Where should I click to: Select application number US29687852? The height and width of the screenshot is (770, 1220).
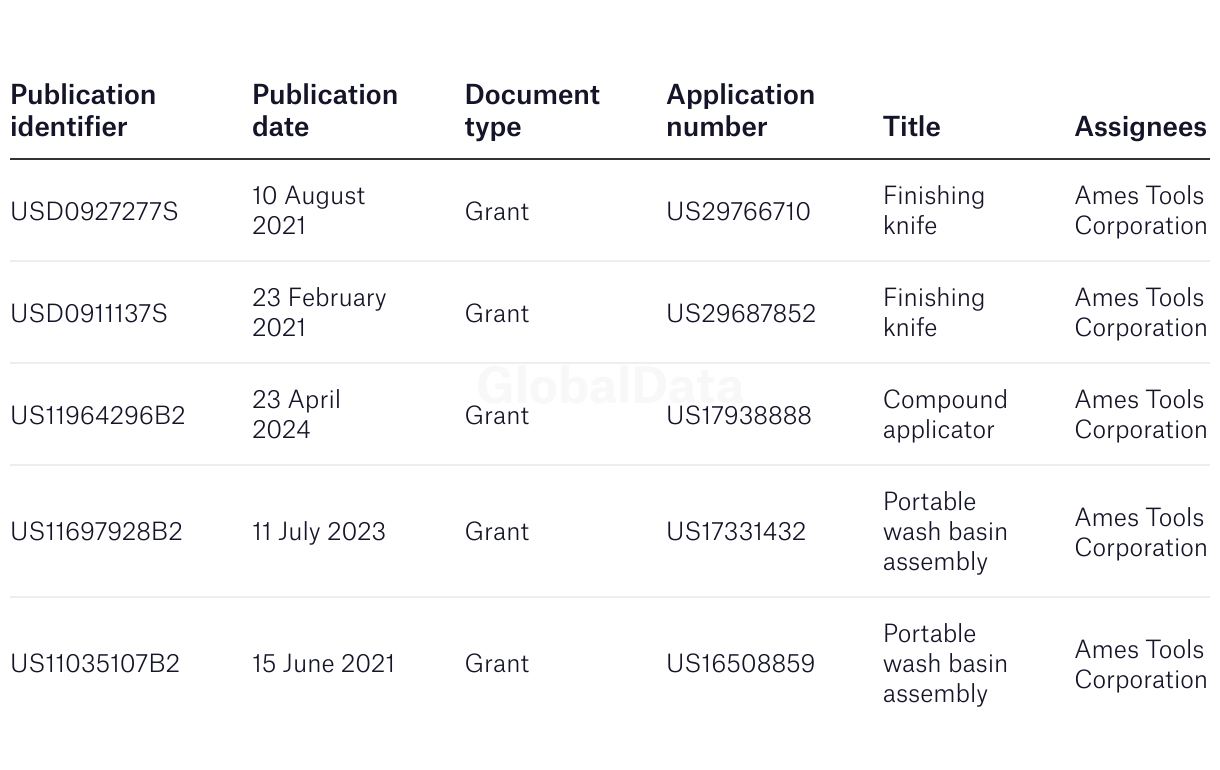741,313
